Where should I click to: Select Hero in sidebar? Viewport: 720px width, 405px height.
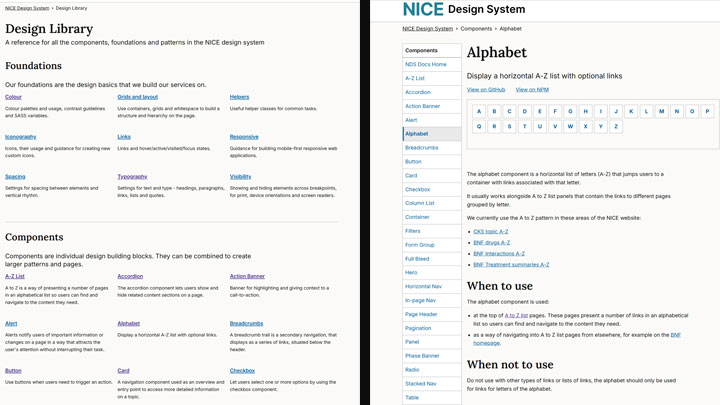click(432, 272)
